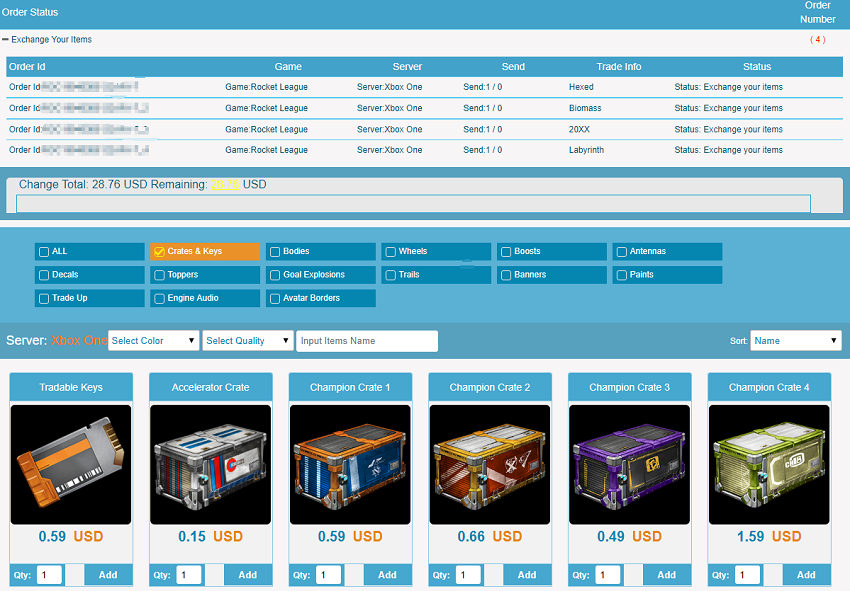The height and width of the screenshot is (591, 850).
Task: Open the Select Quality dropdown
Action: click(x=248, y=341)
